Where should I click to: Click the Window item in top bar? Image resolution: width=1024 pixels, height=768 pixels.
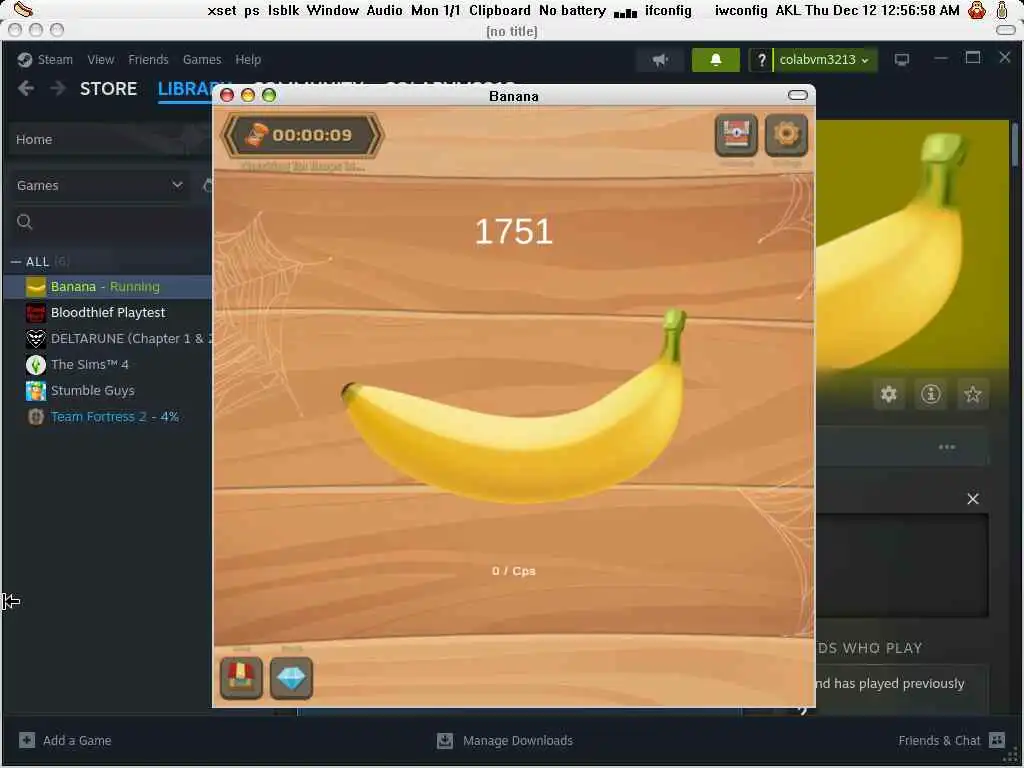[333, 10]
